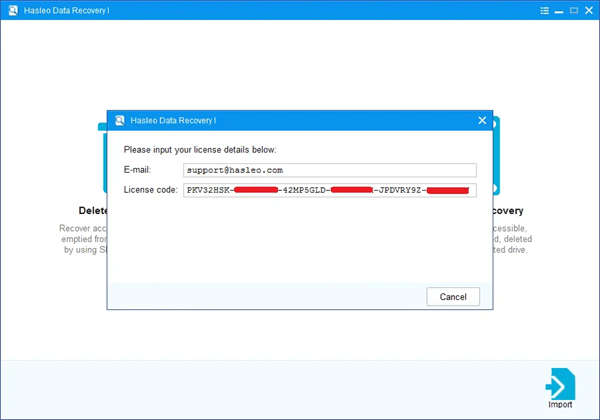Close the license details dialog
The width and height of the screenshot is (600, 420).
pos(482,120)
